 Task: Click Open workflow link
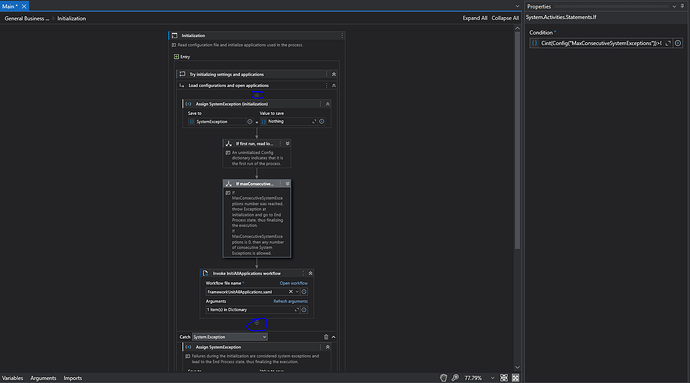(294, 283)
